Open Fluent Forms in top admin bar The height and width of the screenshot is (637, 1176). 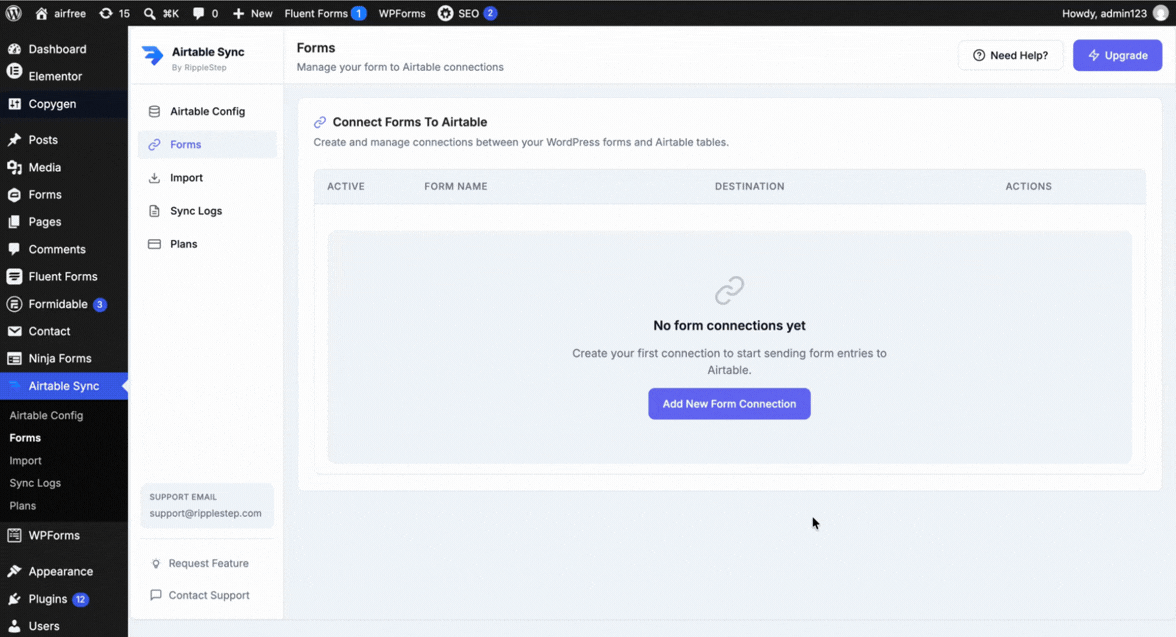[x=325, y=13]
